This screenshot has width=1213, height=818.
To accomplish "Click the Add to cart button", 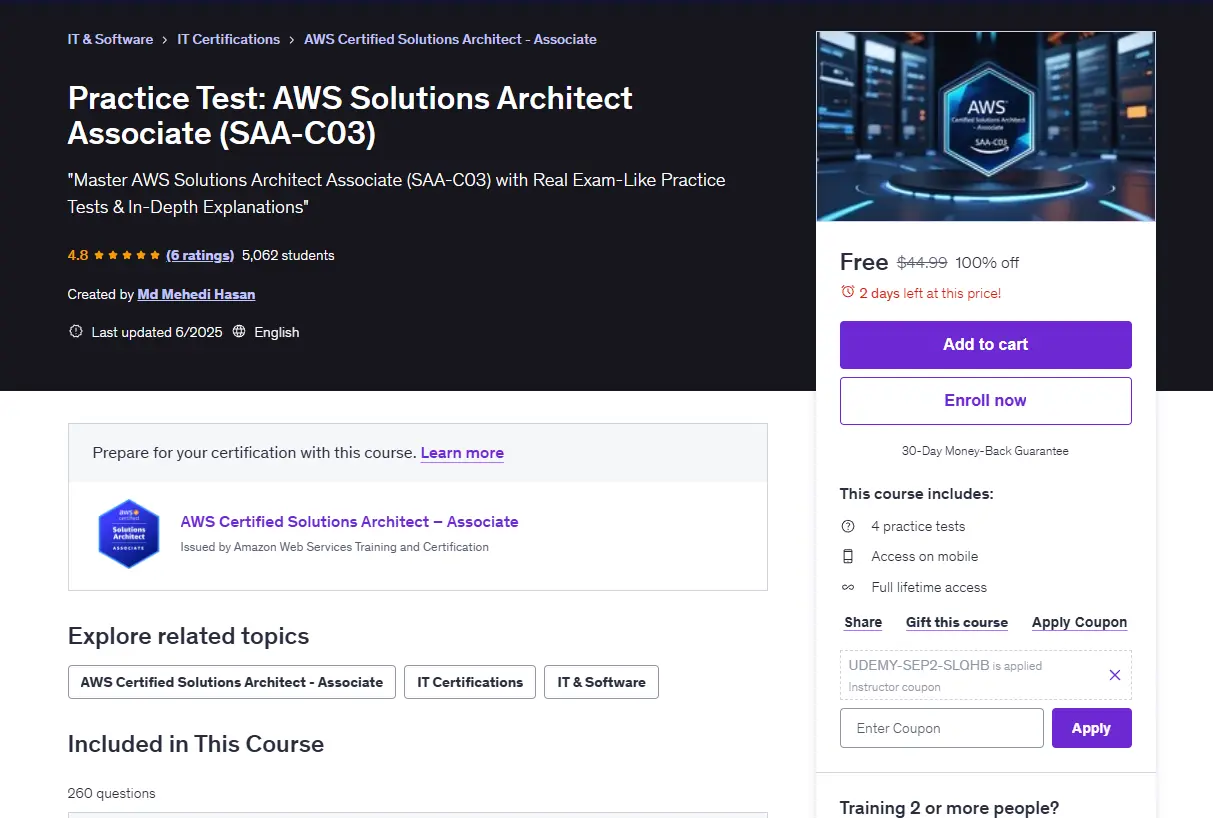I will (985, 345).
